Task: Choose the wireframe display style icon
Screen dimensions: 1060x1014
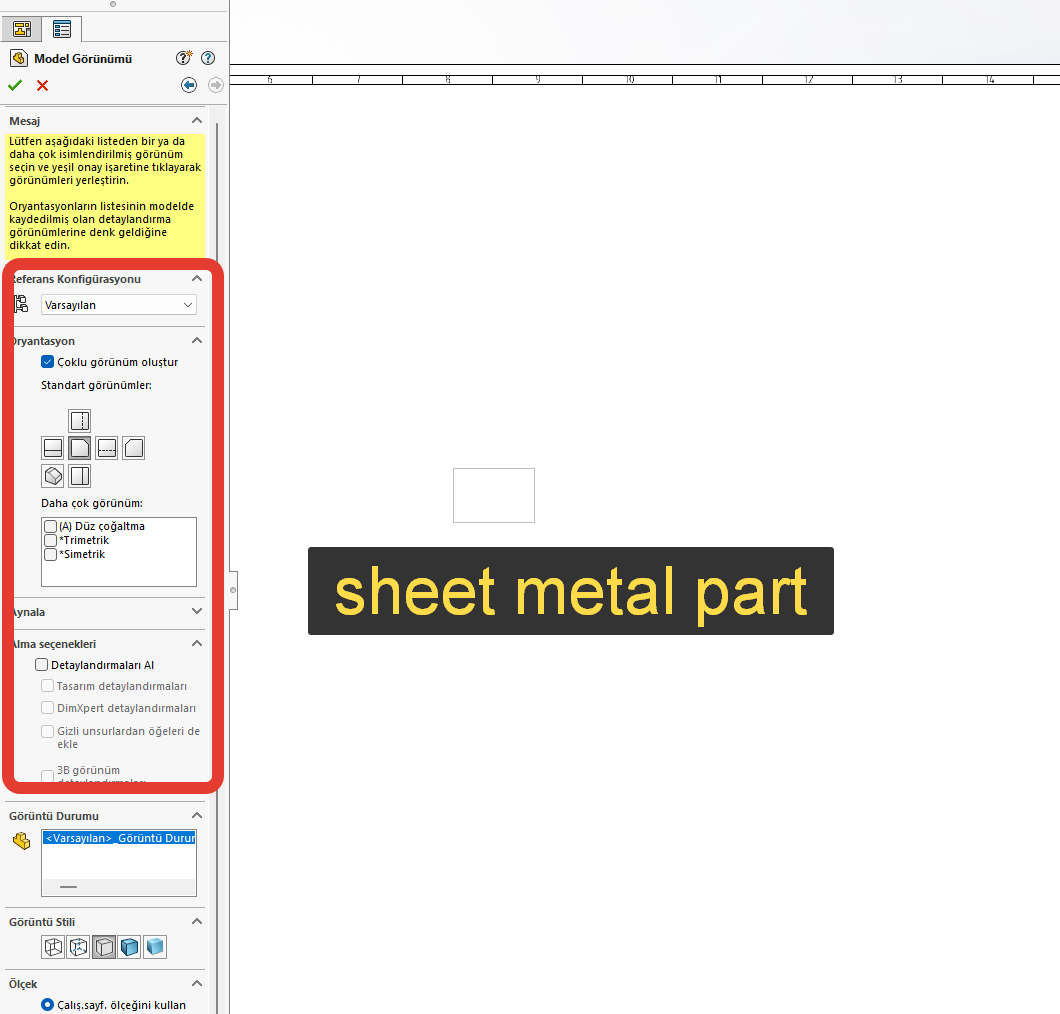Action: click(x=53, y=947)
